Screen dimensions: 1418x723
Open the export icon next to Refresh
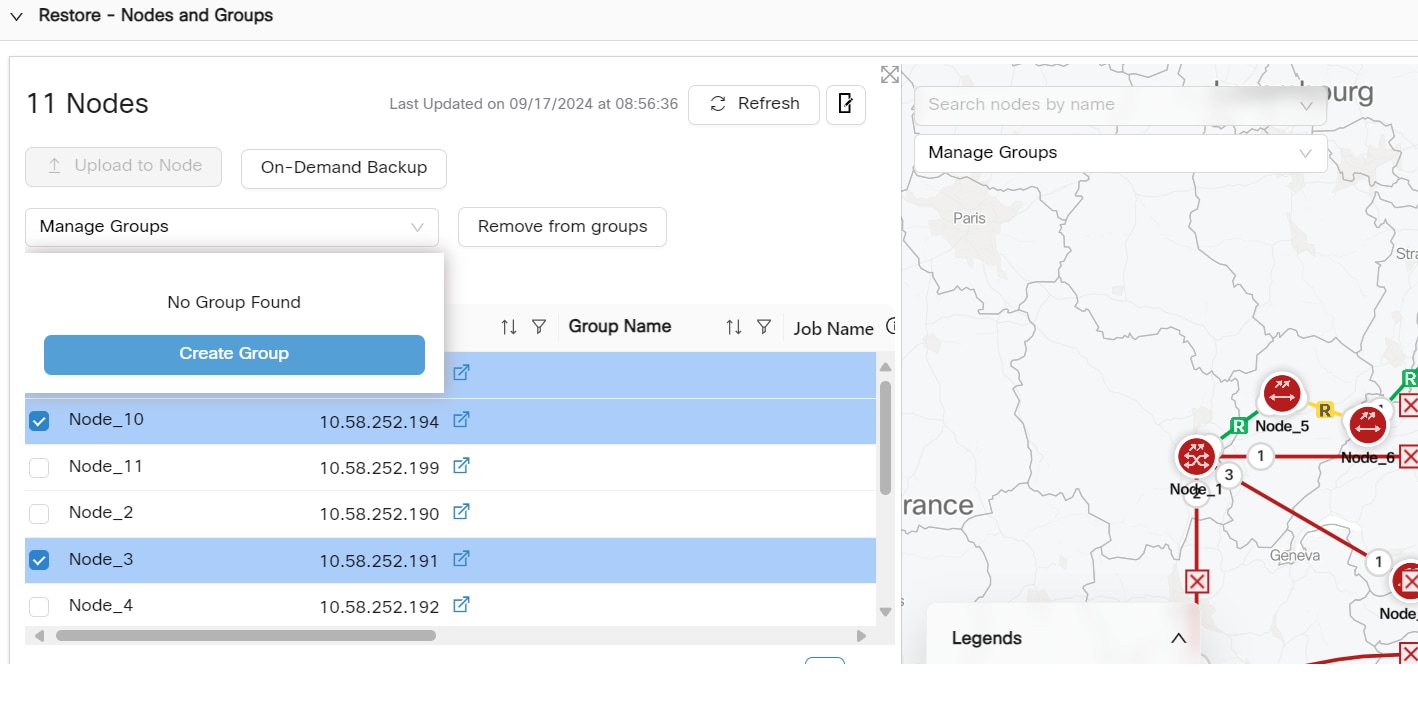point(846,104)
